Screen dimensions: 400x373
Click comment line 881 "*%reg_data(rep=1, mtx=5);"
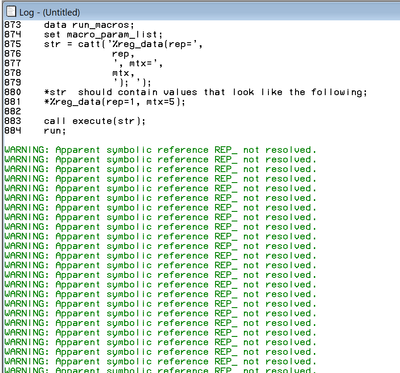click(x=95, y=102)
